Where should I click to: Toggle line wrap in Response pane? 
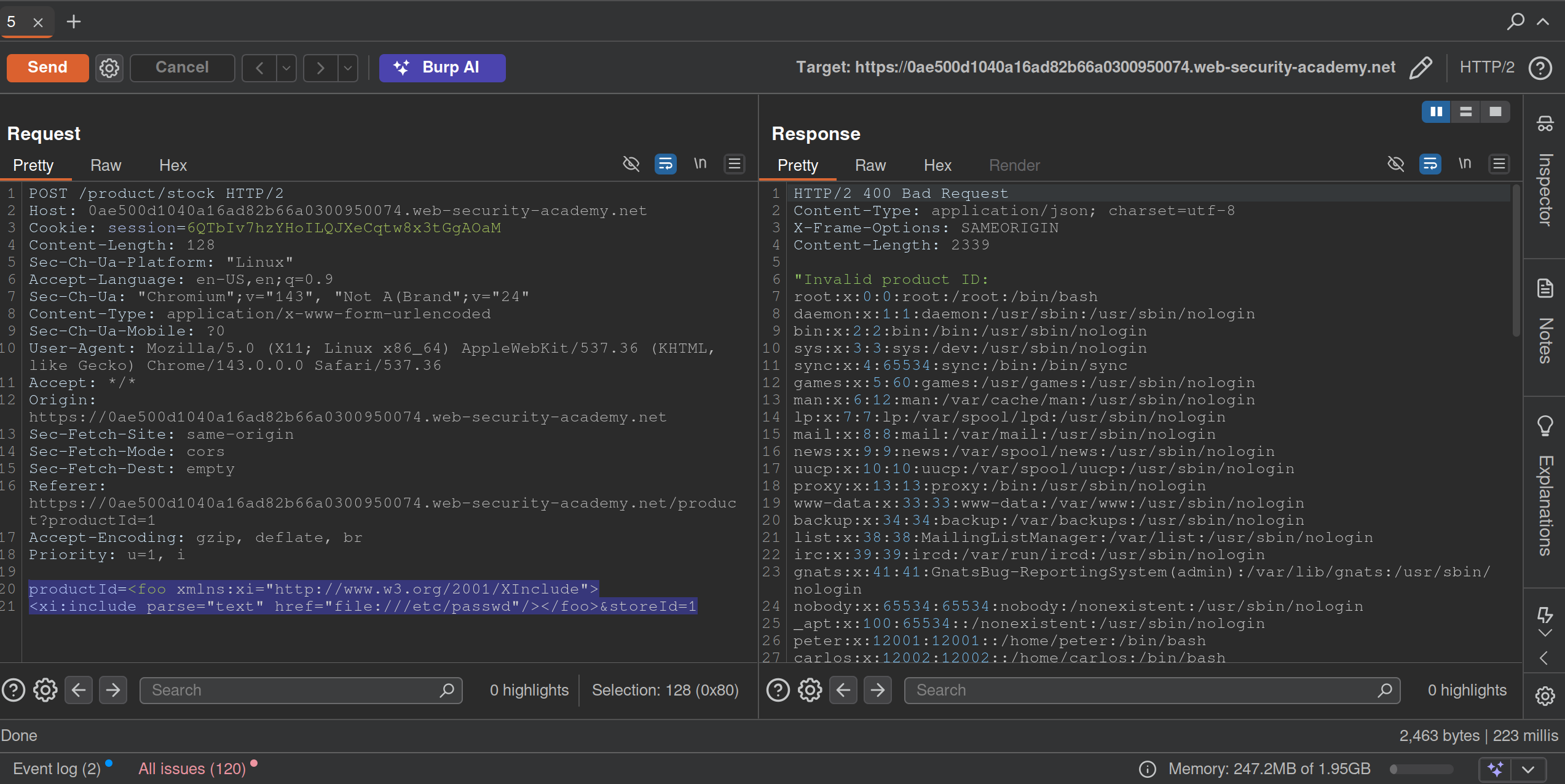click(1430, 164)
